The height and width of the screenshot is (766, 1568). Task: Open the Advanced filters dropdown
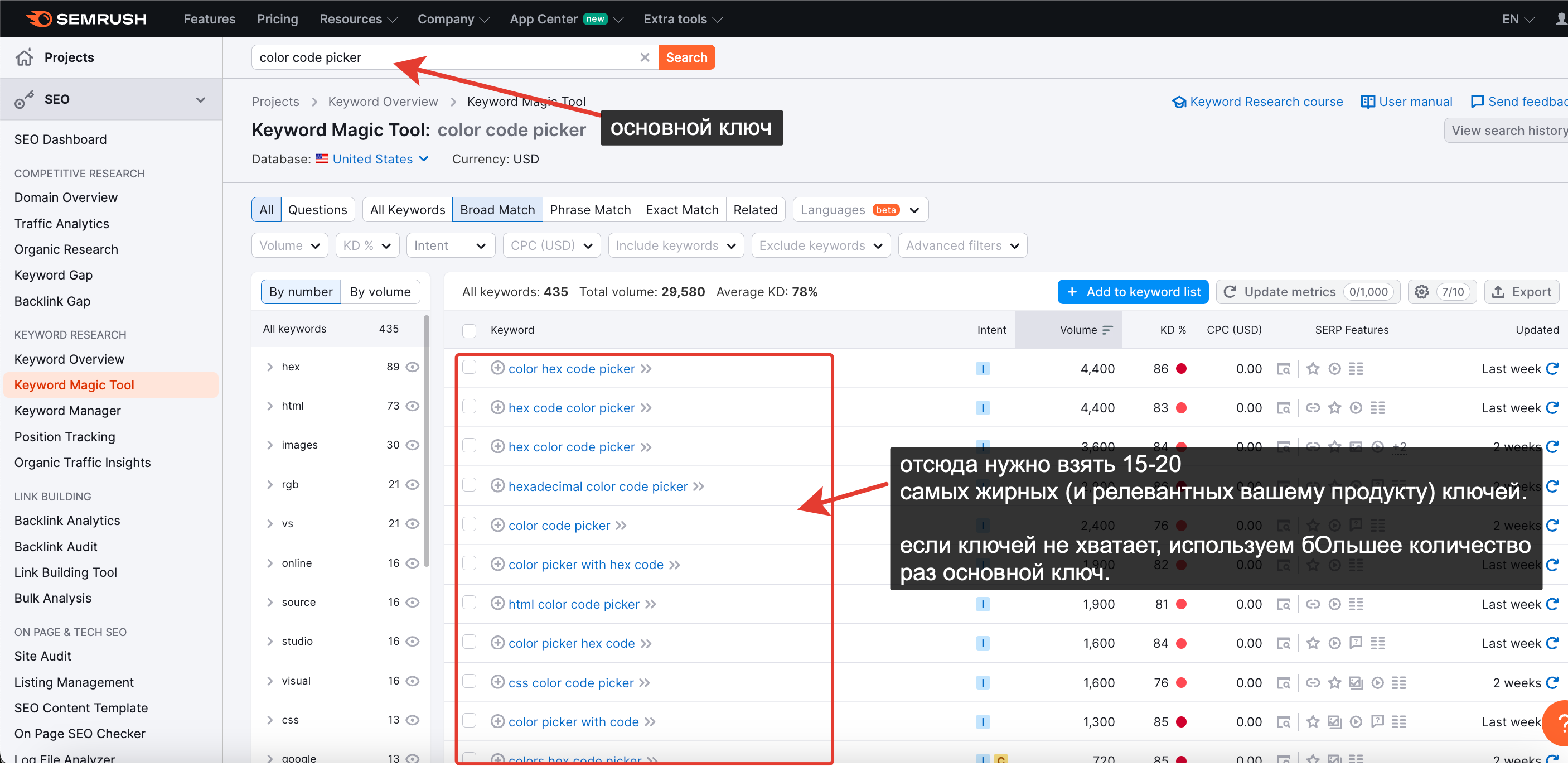[962, 245]
